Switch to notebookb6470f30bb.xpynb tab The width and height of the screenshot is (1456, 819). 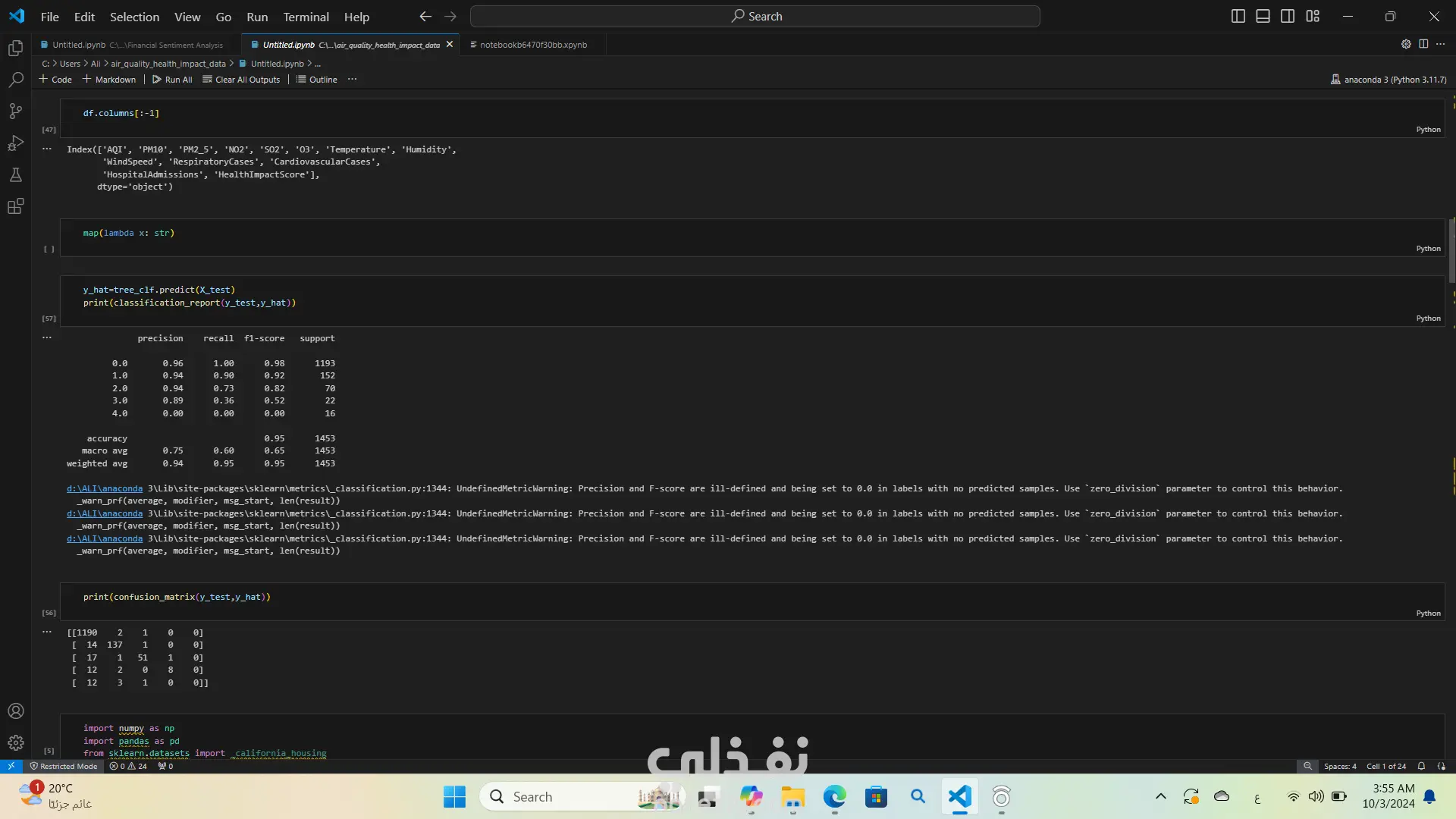coord(532,45)
